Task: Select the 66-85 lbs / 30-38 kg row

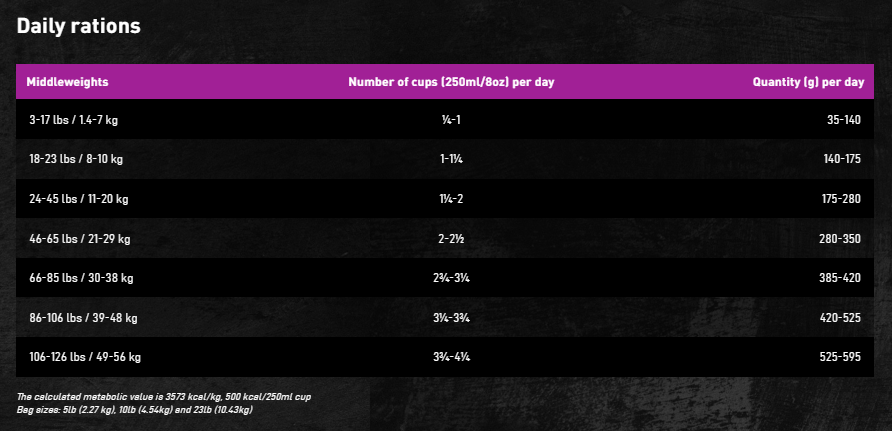Action: coord(445,278)
